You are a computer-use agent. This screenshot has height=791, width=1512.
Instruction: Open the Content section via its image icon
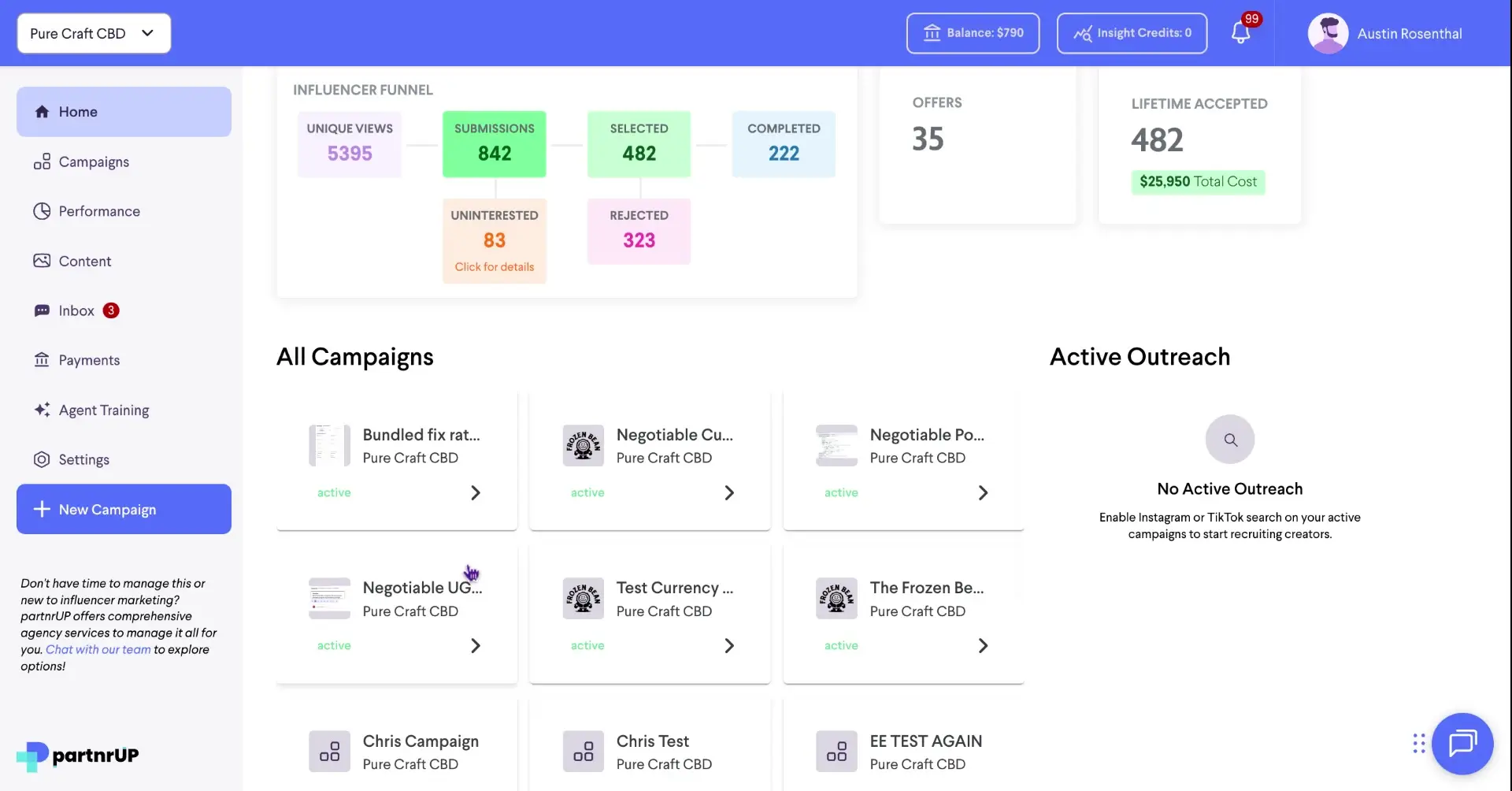pos(43,260)
